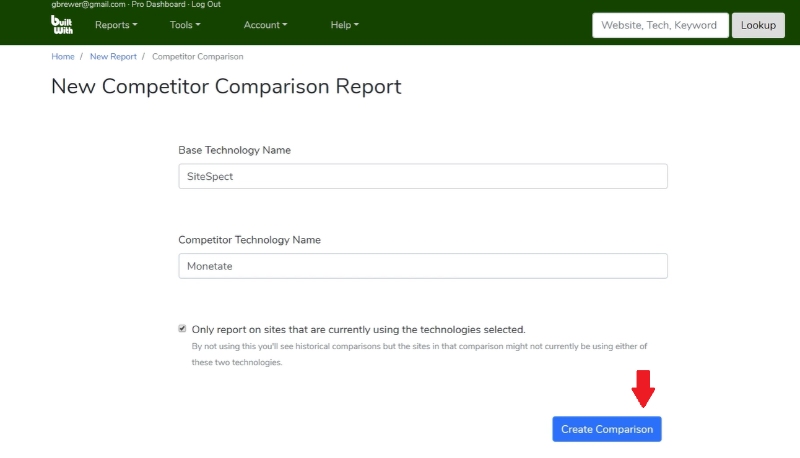Uncheck the currently-using technologies checkbox

point(182,328)
